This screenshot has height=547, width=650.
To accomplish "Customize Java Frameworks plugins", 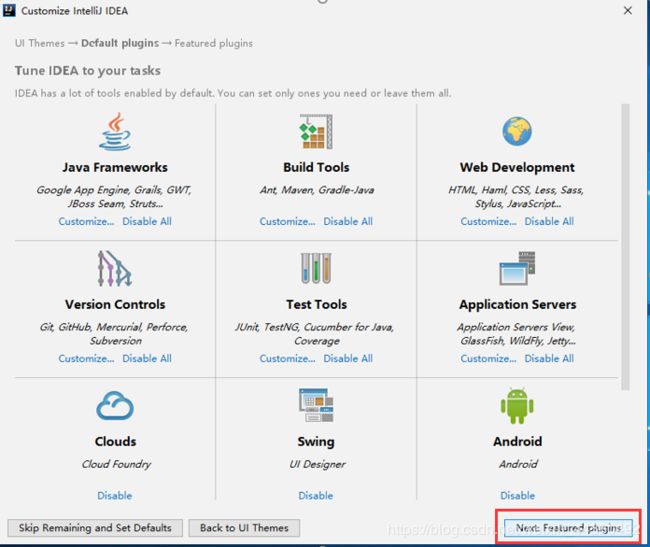I will tap(86, 221).
